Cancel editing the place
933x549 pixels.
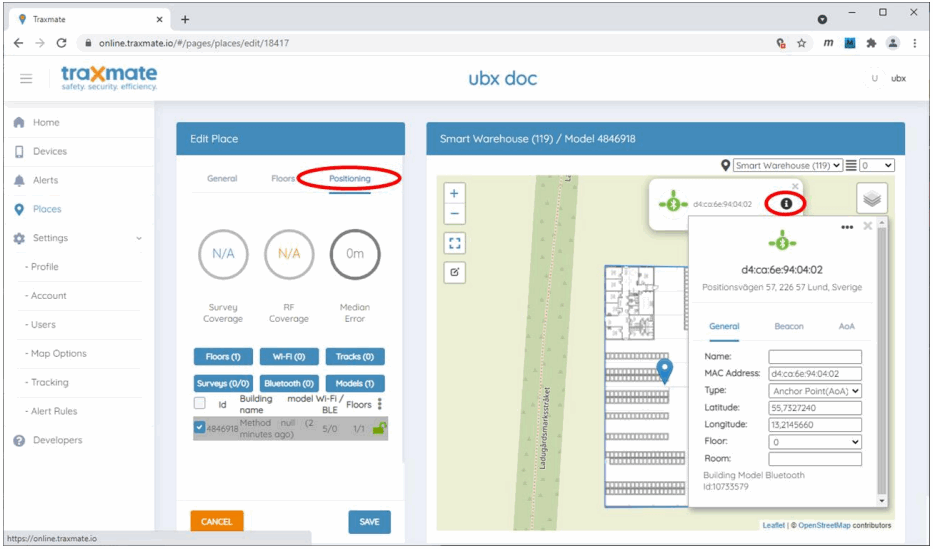(217, 522)
